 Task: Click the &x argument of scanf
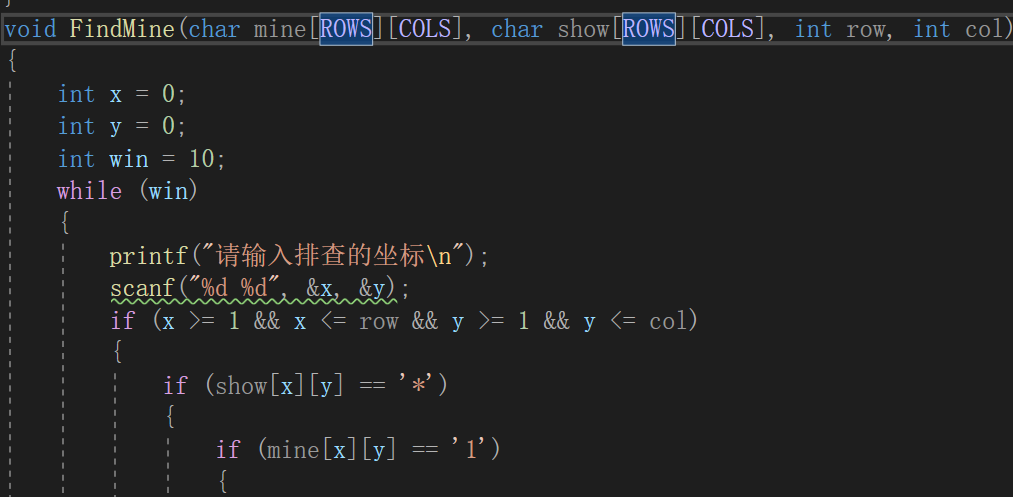point(319,288)
